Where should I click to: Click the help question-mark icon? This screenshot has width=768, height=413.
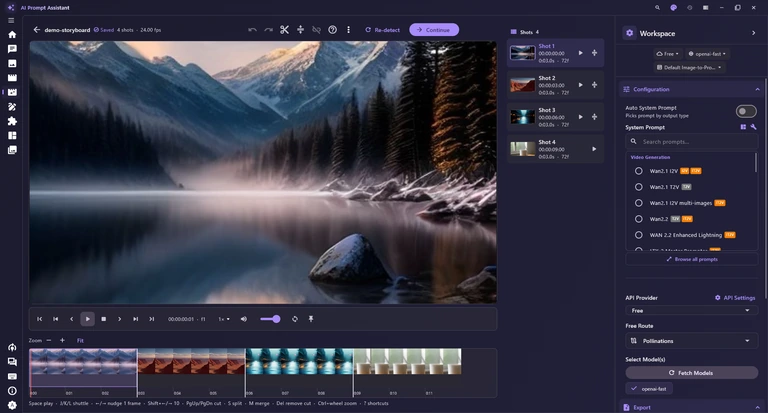tap(333, 30)
